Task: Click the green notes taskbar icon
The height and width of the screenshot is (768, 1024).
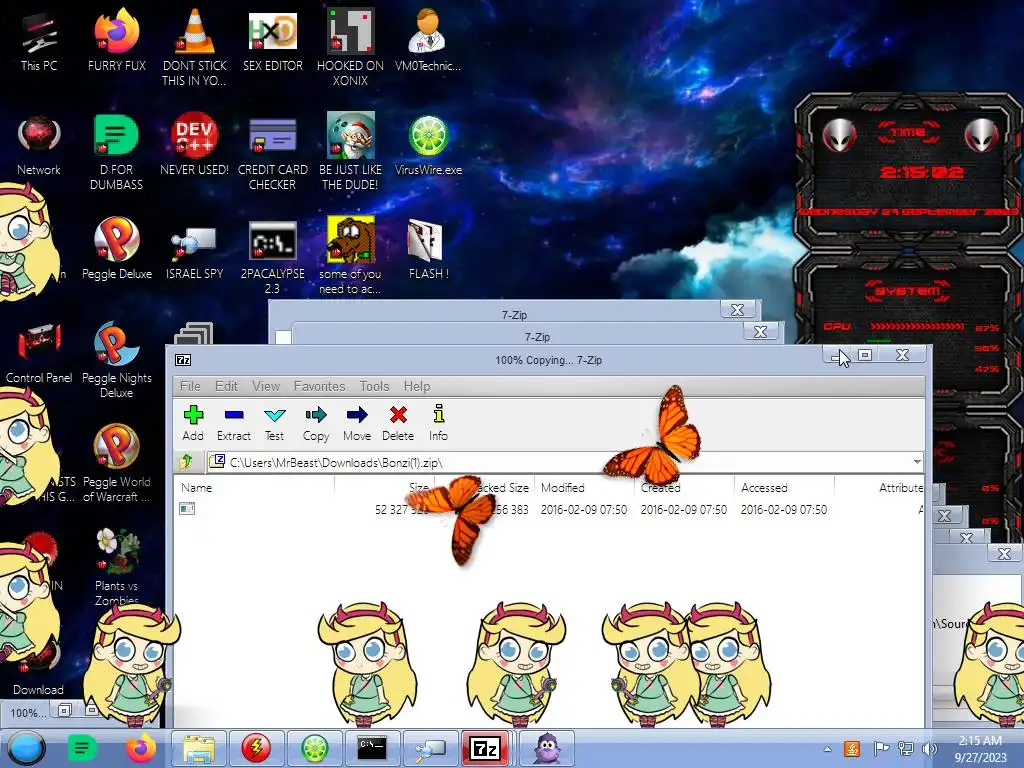Action: [x=82, y=748]
